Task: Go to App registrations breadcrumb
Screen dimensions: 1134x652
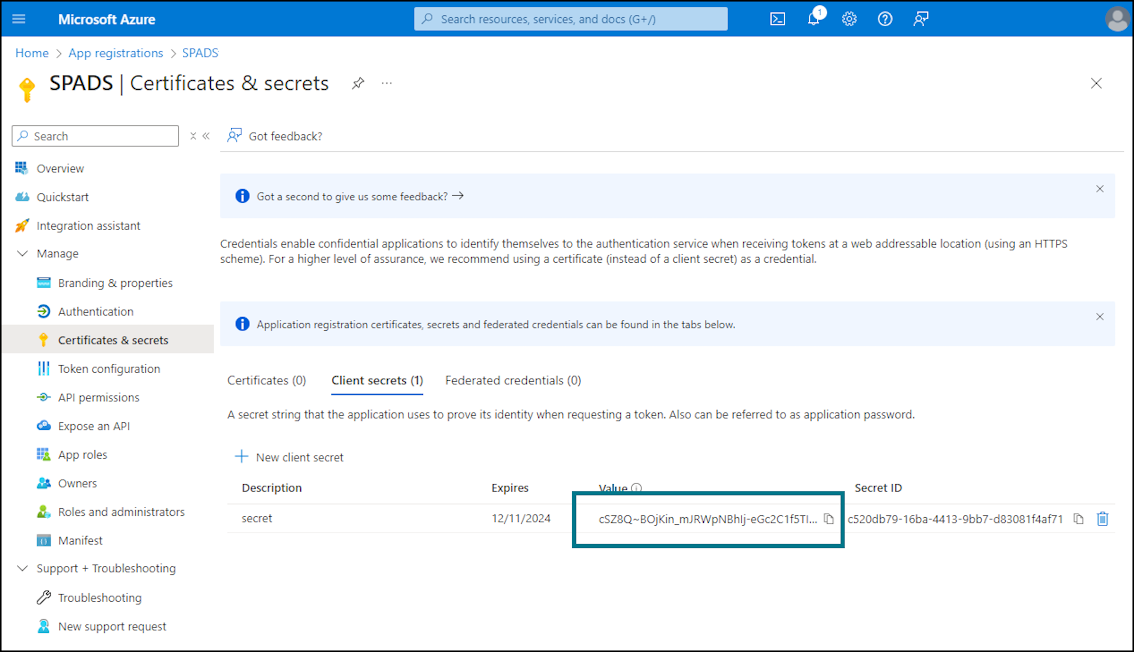Action: (116, 53)
